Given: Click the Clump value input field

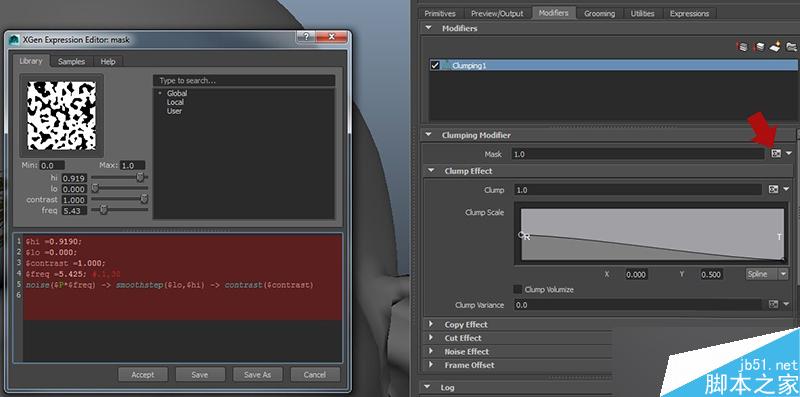Looking at the screenshot, I should pos(638,190).
